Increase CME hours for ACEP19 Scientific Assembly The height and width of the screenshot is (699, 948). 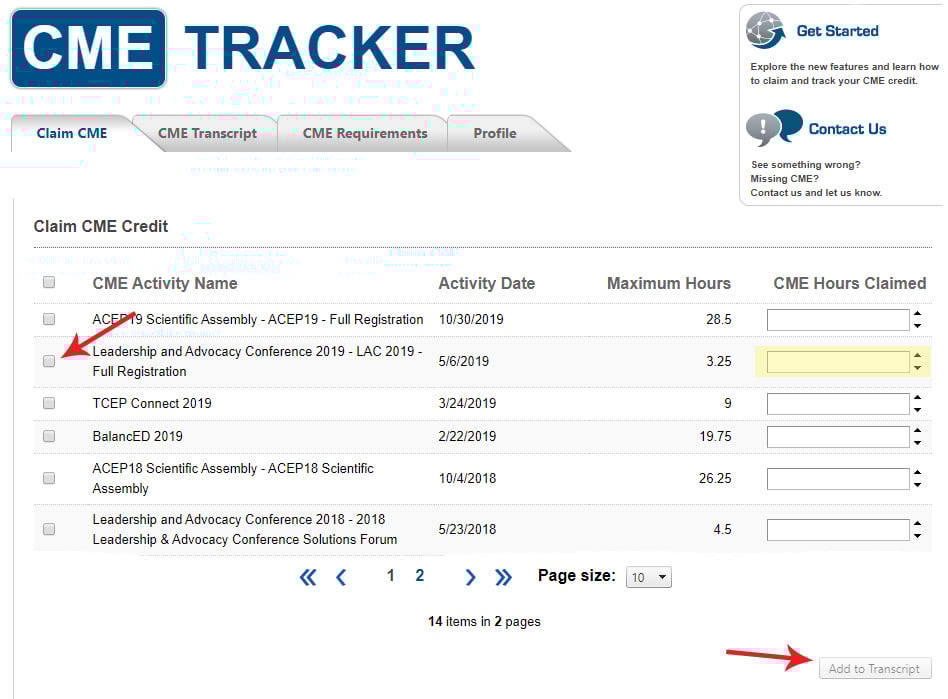coord(918,314)
